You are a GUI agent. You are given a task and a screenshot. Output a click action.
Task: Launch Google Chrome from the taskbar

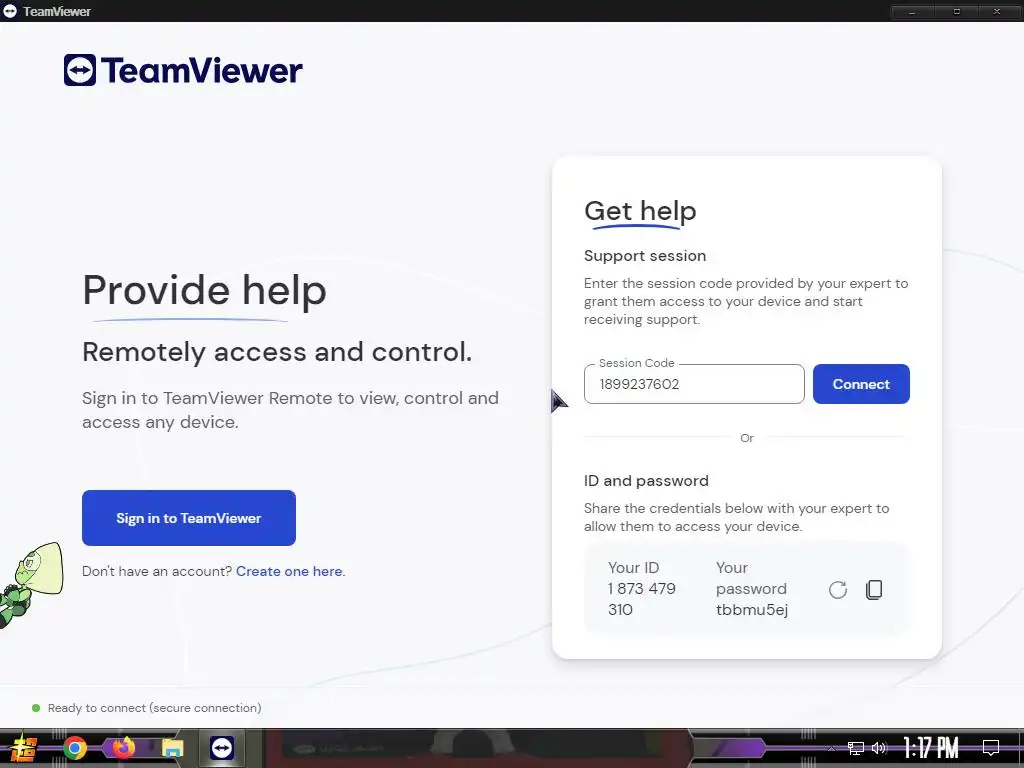(x=75, y=748)
